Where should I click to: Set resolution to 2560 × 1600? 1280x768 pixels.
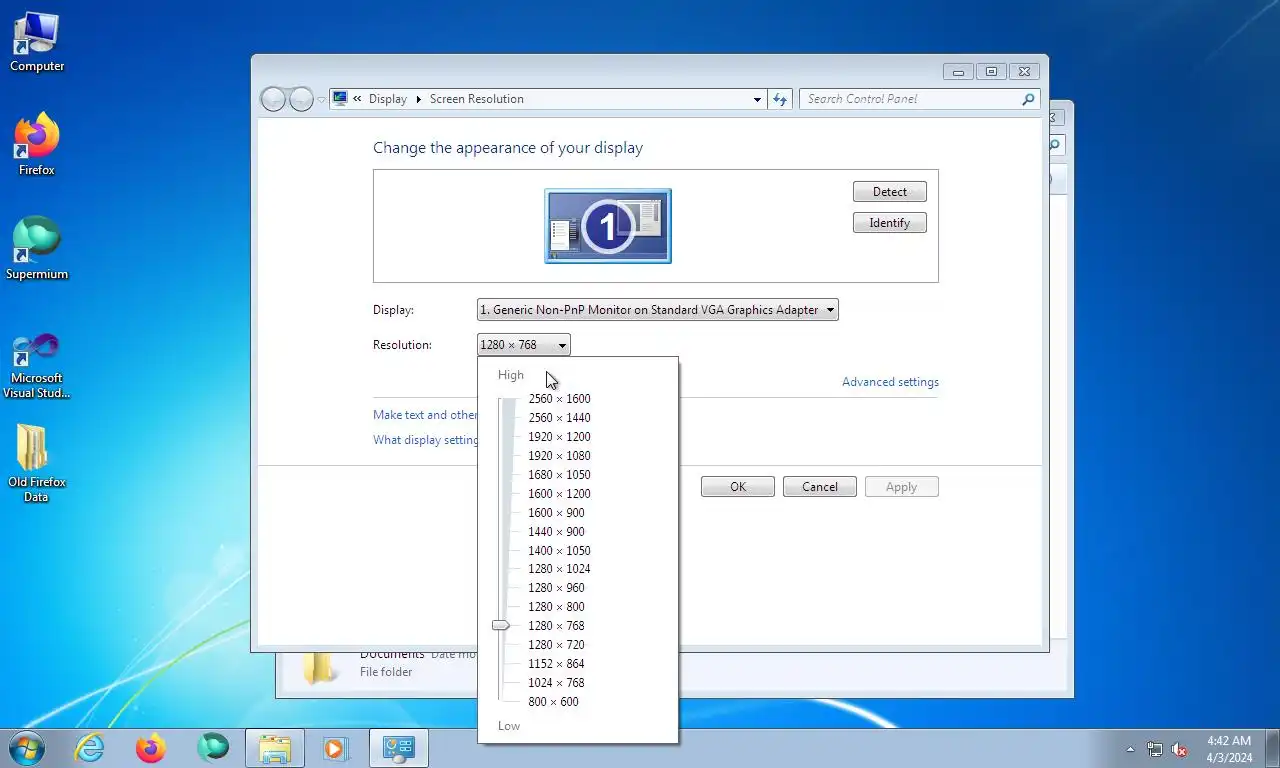tap(559, 399)
